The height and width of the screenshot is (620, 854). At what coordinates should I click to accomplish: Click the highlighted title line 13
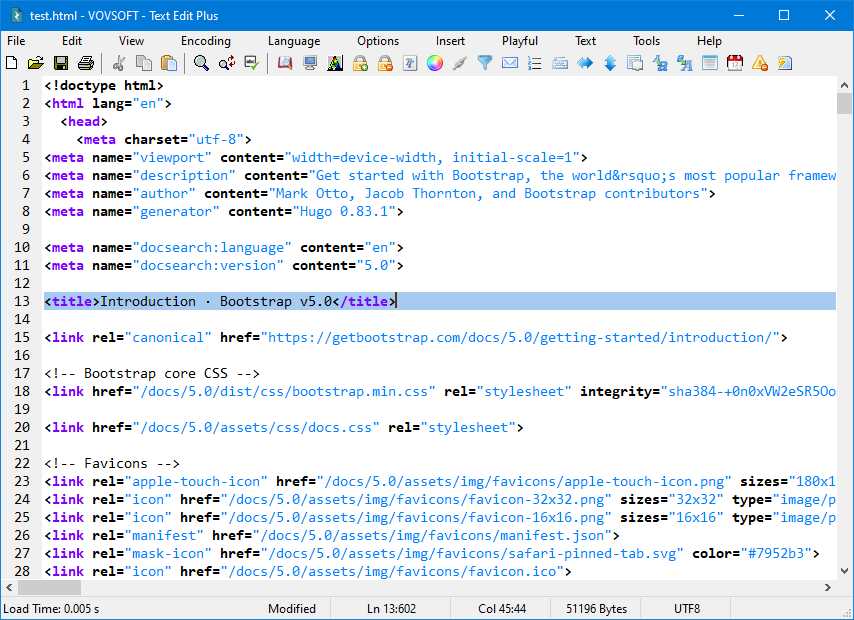[x=440, y=301]
